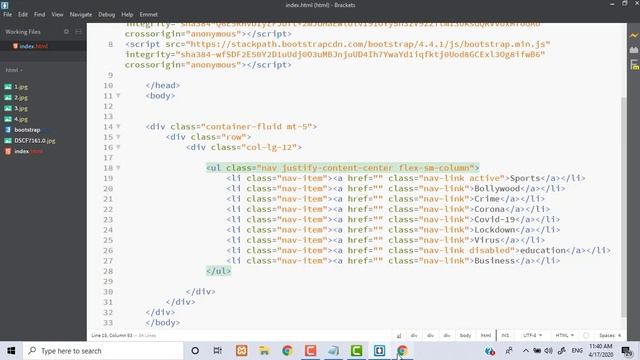Switch to Brackets icon in taskbar

(379, 351)
